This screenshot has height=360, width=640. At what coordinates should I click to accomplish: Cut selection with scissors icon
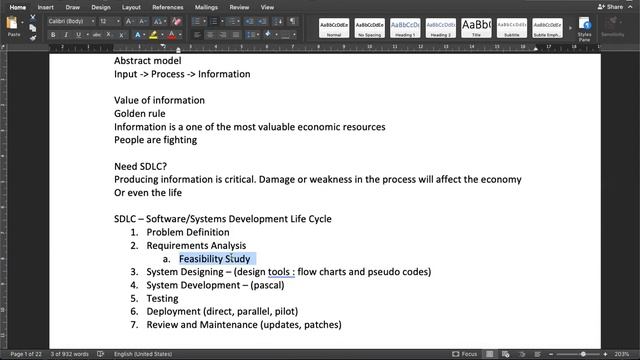(x=33, y=18)
